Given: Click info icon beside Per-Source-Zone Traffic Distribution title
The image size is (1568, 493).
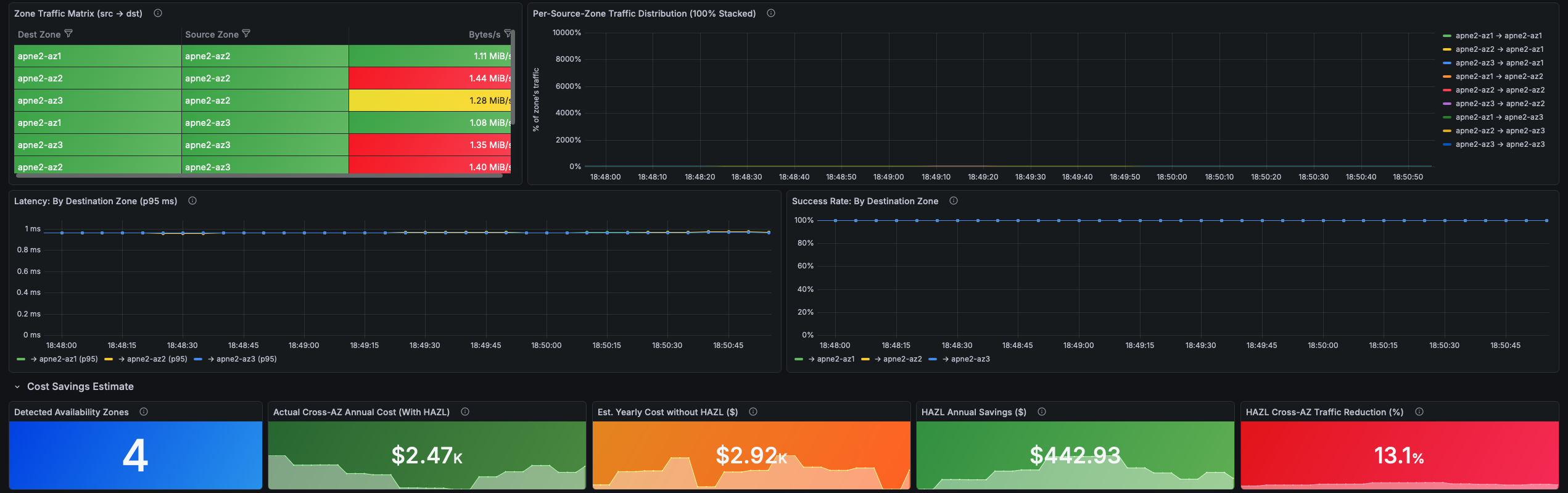Looking at the screenshot, I should coord(771,13).
